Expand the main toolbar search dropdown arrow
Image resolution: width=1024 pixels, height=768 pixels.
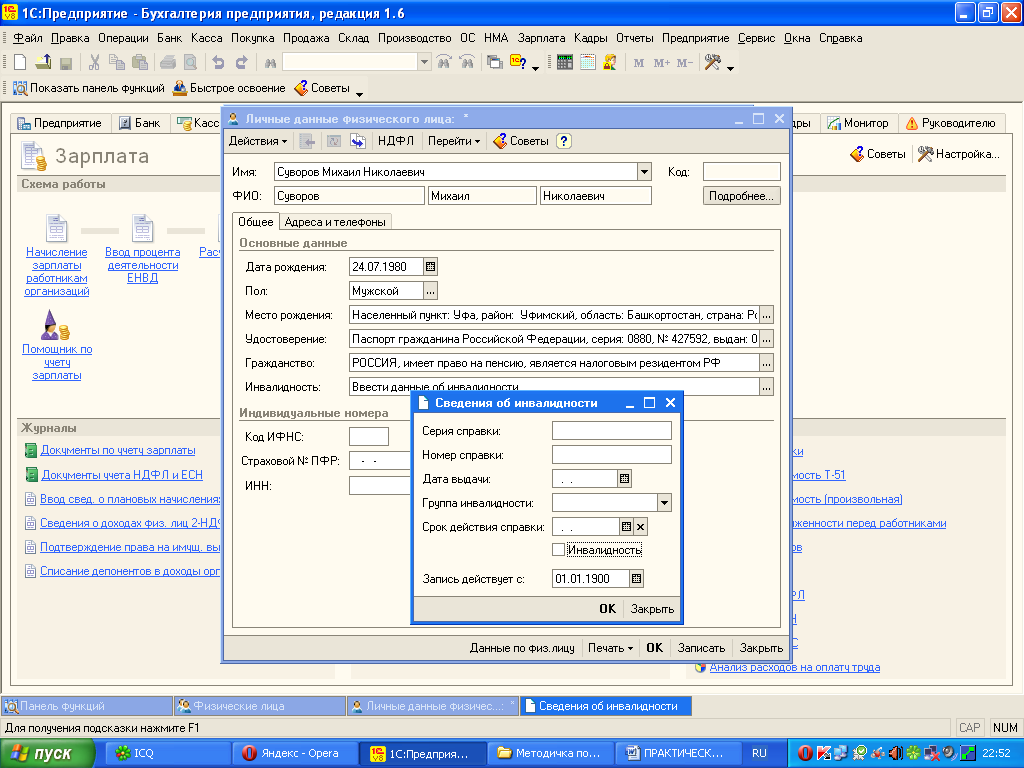coord(424,63)
